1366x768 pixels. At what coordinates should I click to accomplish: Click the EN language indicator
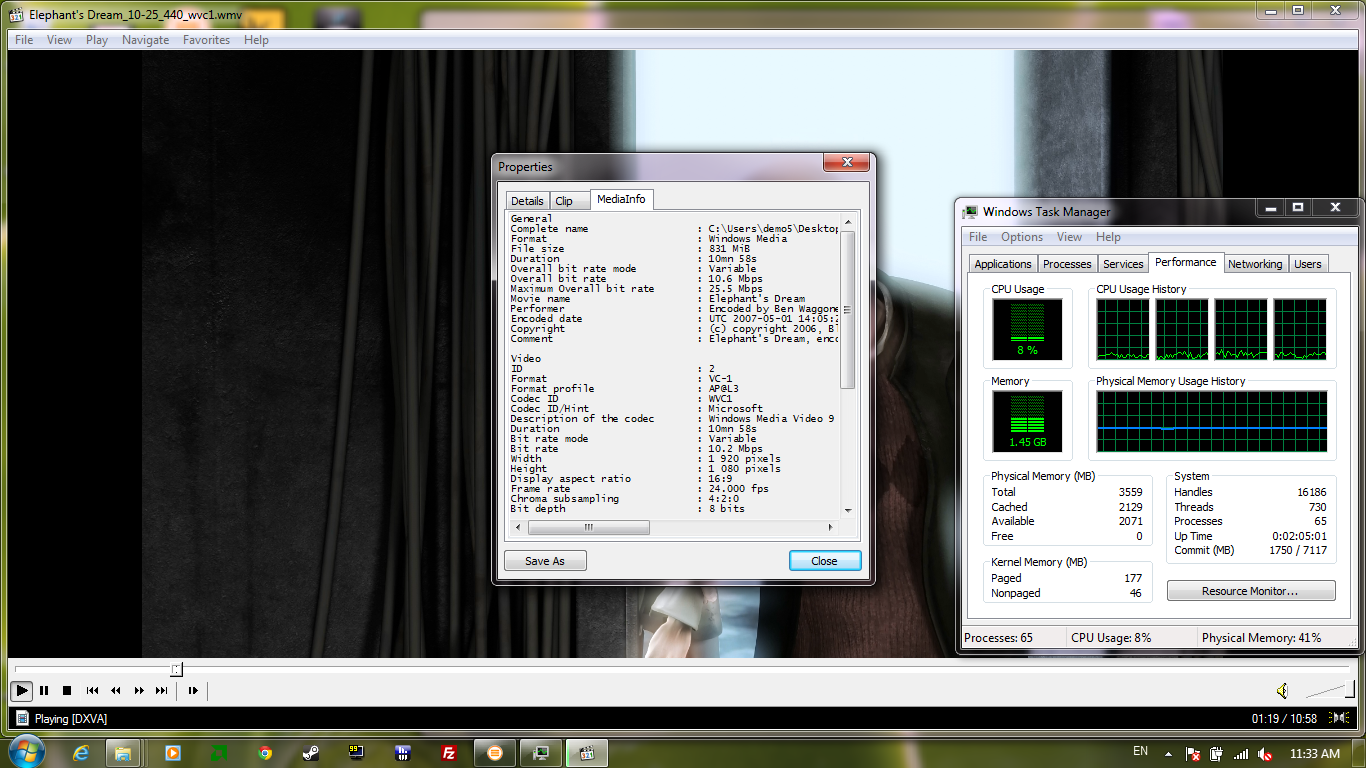point(1140,751)
